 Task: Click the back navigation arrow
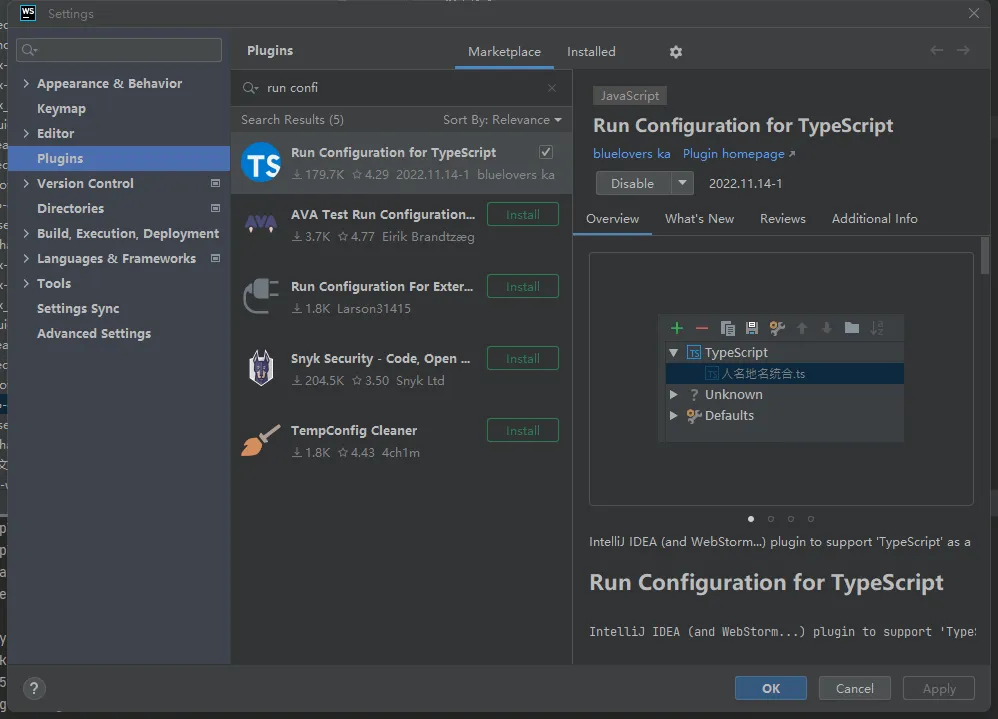(936, 51)
